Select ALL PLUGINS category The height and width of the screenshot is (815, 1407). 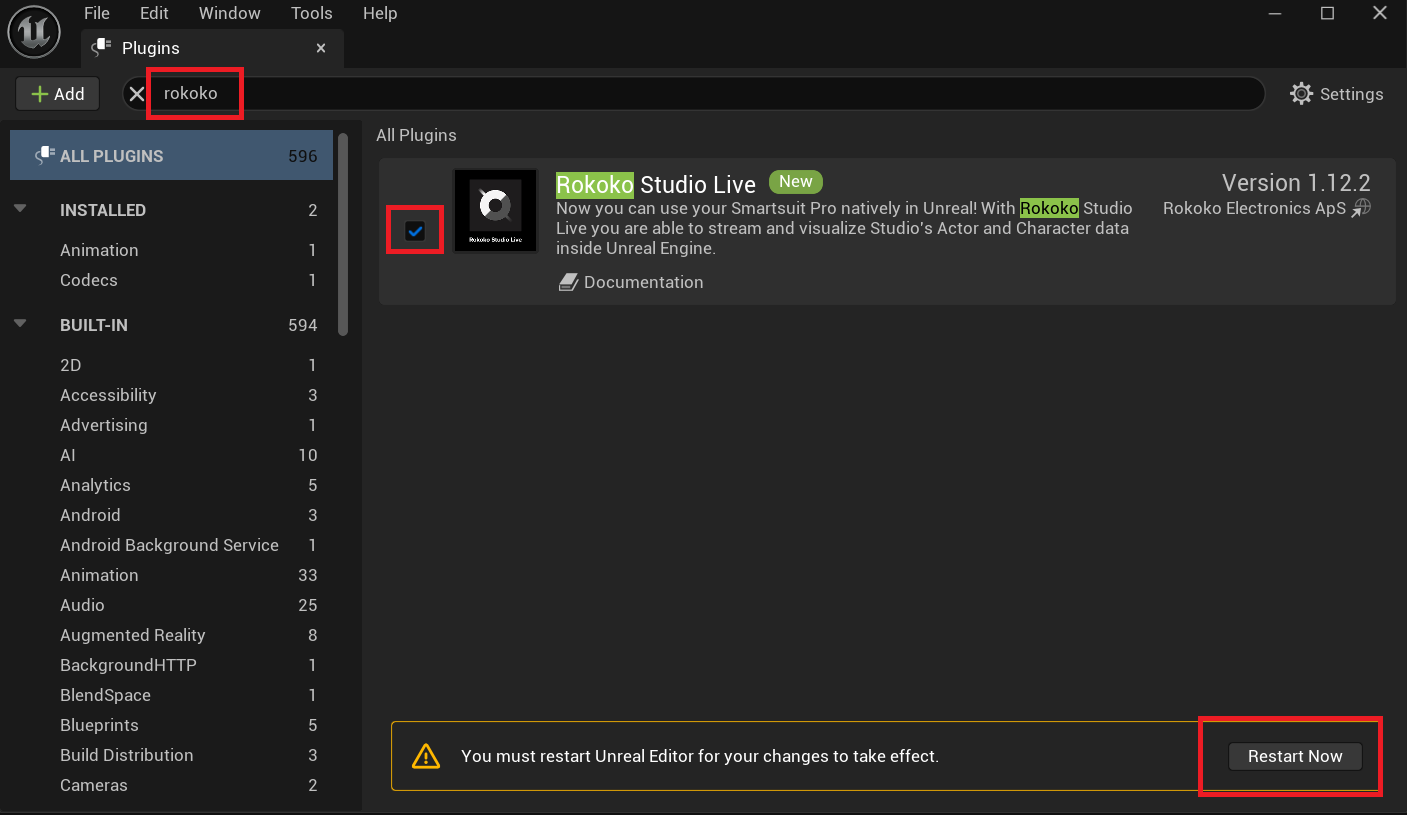[171, 156]
